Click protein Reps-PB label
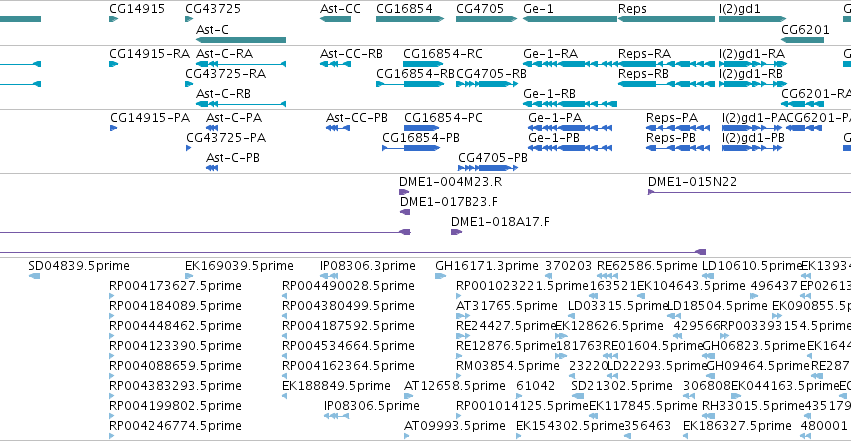Viewport: 851px width, 441px height. click(671, 138)
